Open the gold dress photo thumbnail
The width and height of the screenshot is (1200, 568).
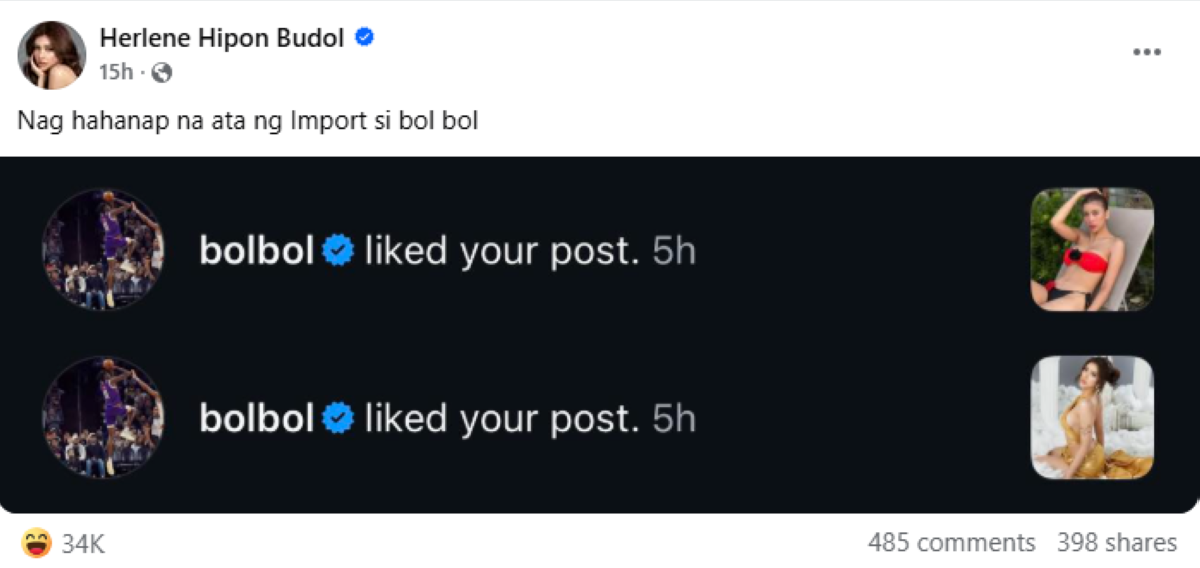click(x=1092, y=417)
